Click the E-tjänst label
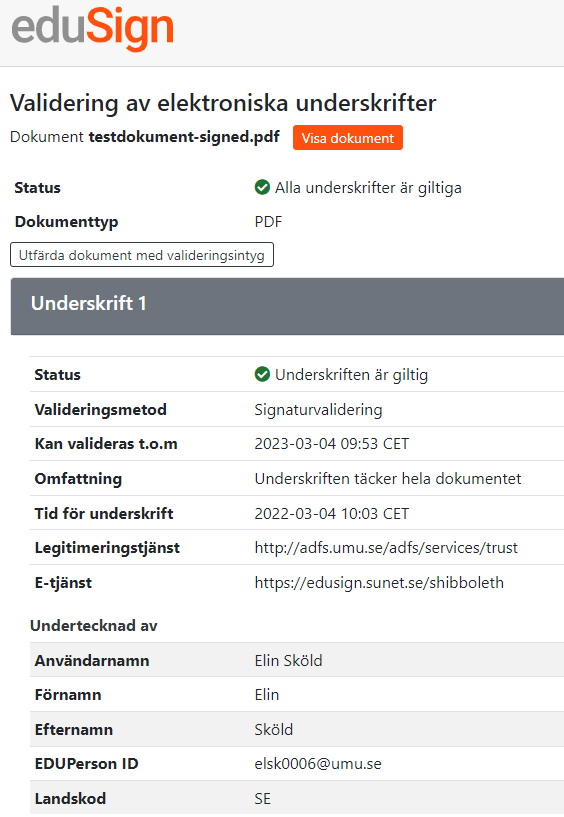Screen dimensions: 564x817 click(63, 583)
